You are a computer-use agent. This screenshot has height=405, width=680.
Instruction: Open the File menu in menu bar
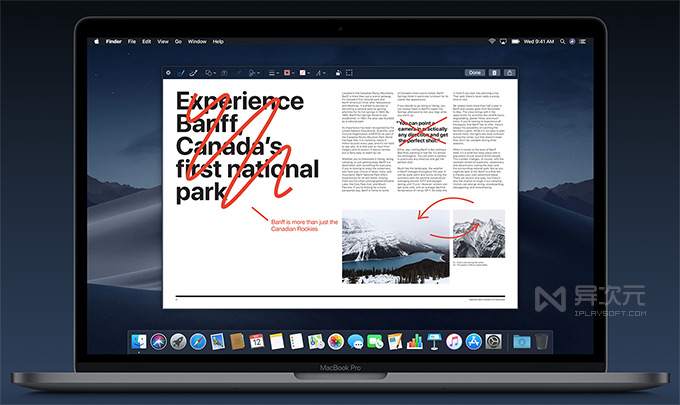(130, 41)
